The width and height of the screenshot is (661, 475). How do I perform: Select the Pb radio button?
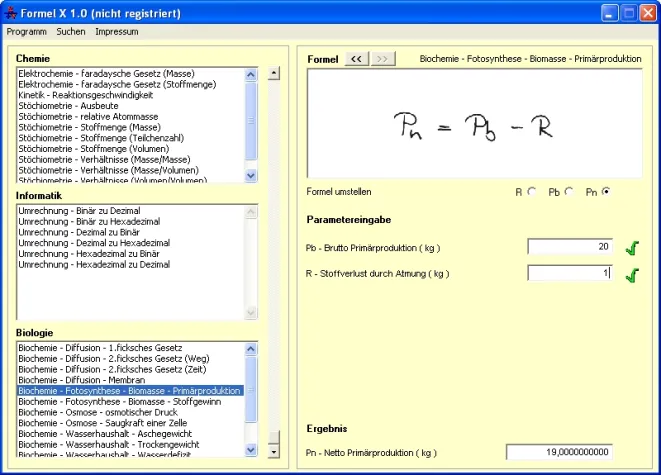click(x=568, y=191)
